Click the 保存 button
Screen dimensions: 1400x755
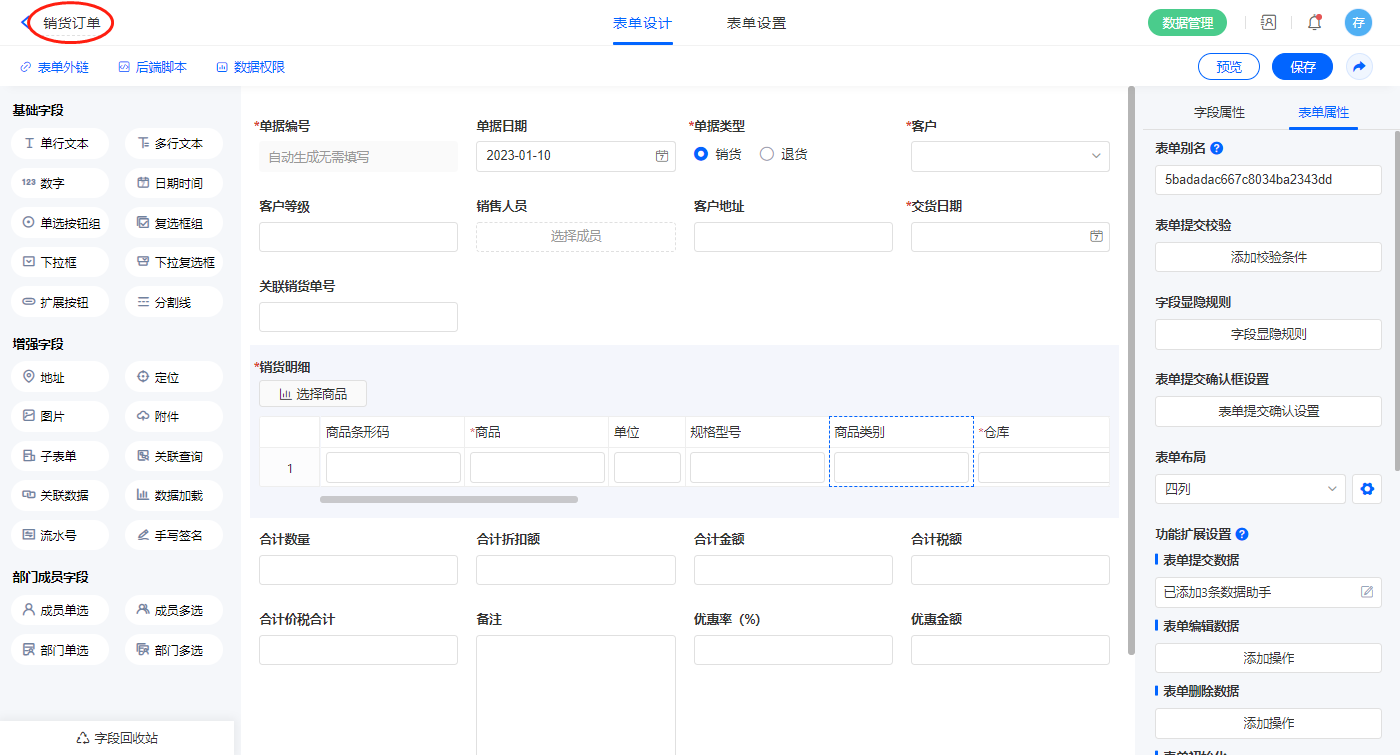(1302, 67)
